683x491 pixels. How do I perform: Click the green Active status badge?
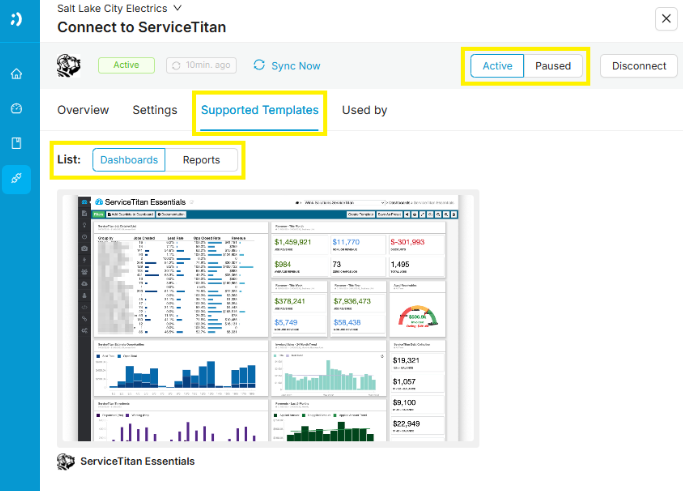pos(126,65)
